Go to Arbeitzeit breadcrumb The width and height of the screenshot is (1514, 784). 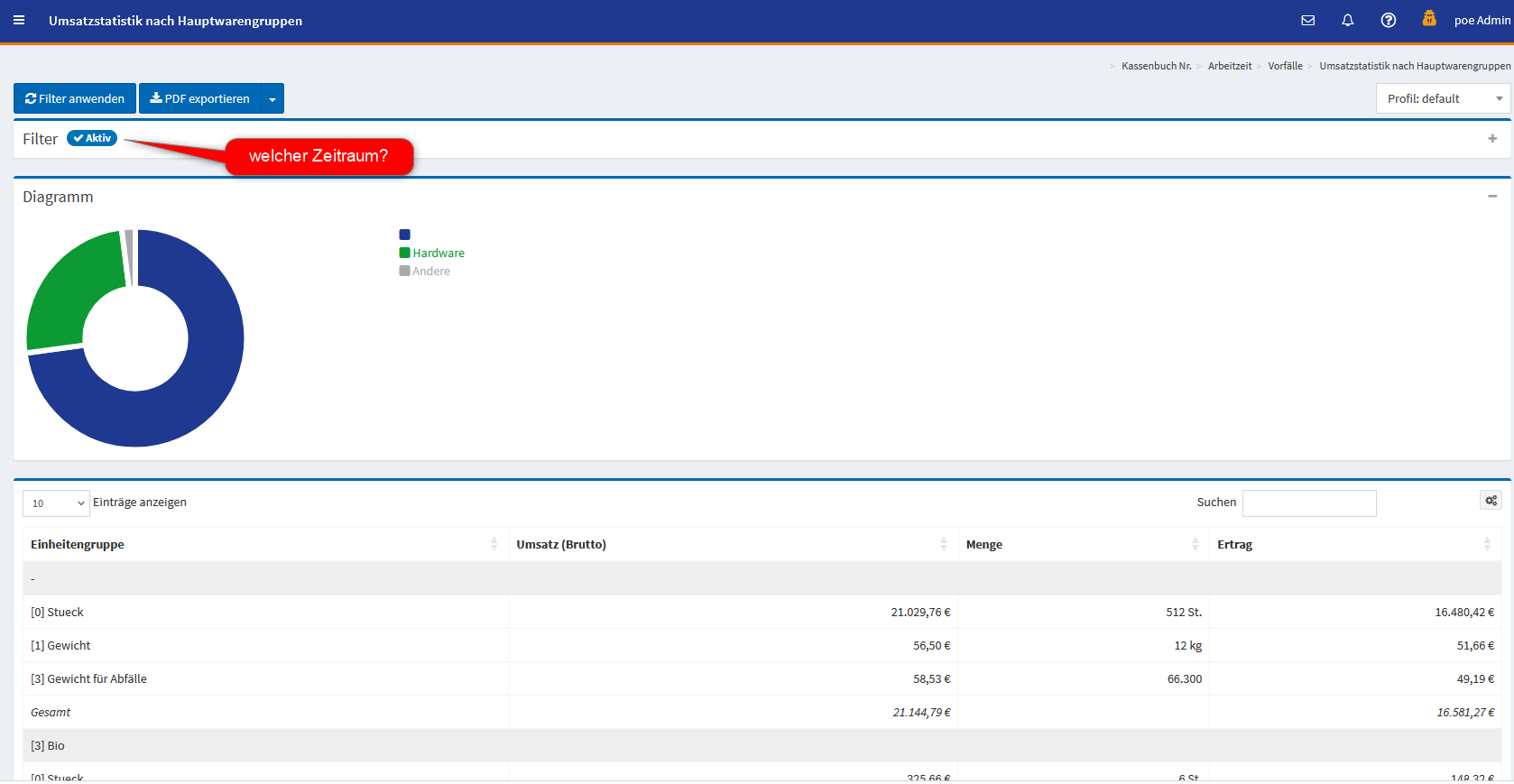[x=1229, y=66]
